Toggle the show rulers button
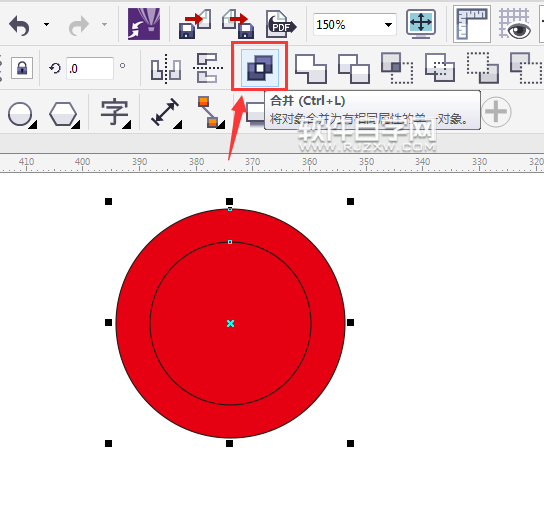 coord(472,24)
